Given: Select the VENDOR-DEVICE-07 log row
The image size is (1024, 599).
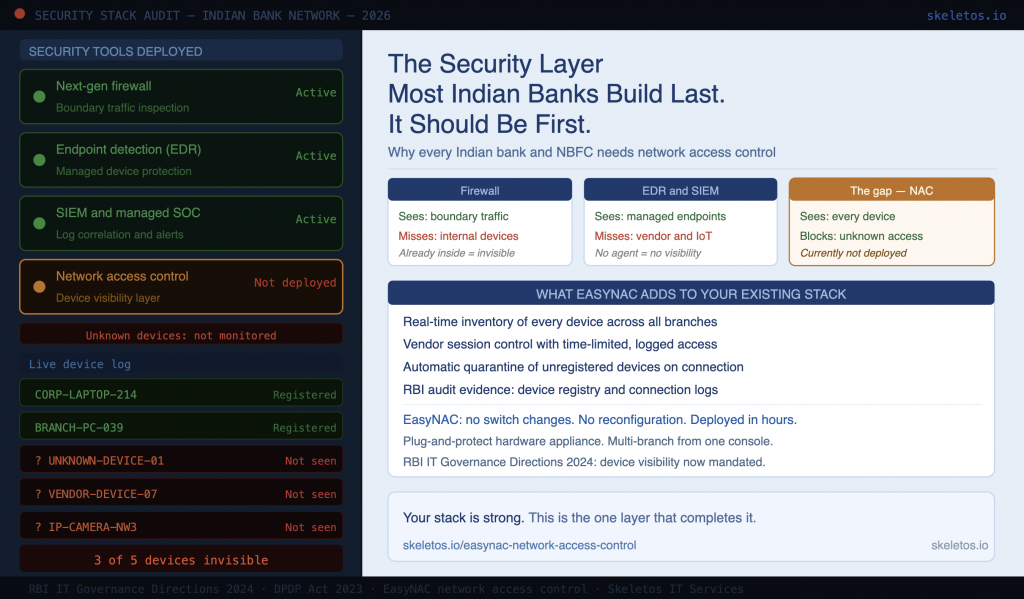Looking at the screenshot, I should (x=181, y=494).
